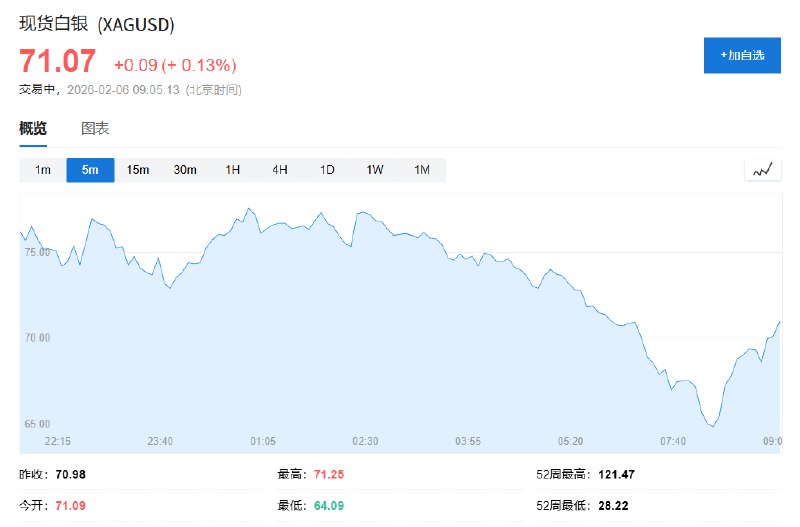Click the 52周最高 value 121.47
800x527 pixels.
pyautogui.click(x=619, y=473)
